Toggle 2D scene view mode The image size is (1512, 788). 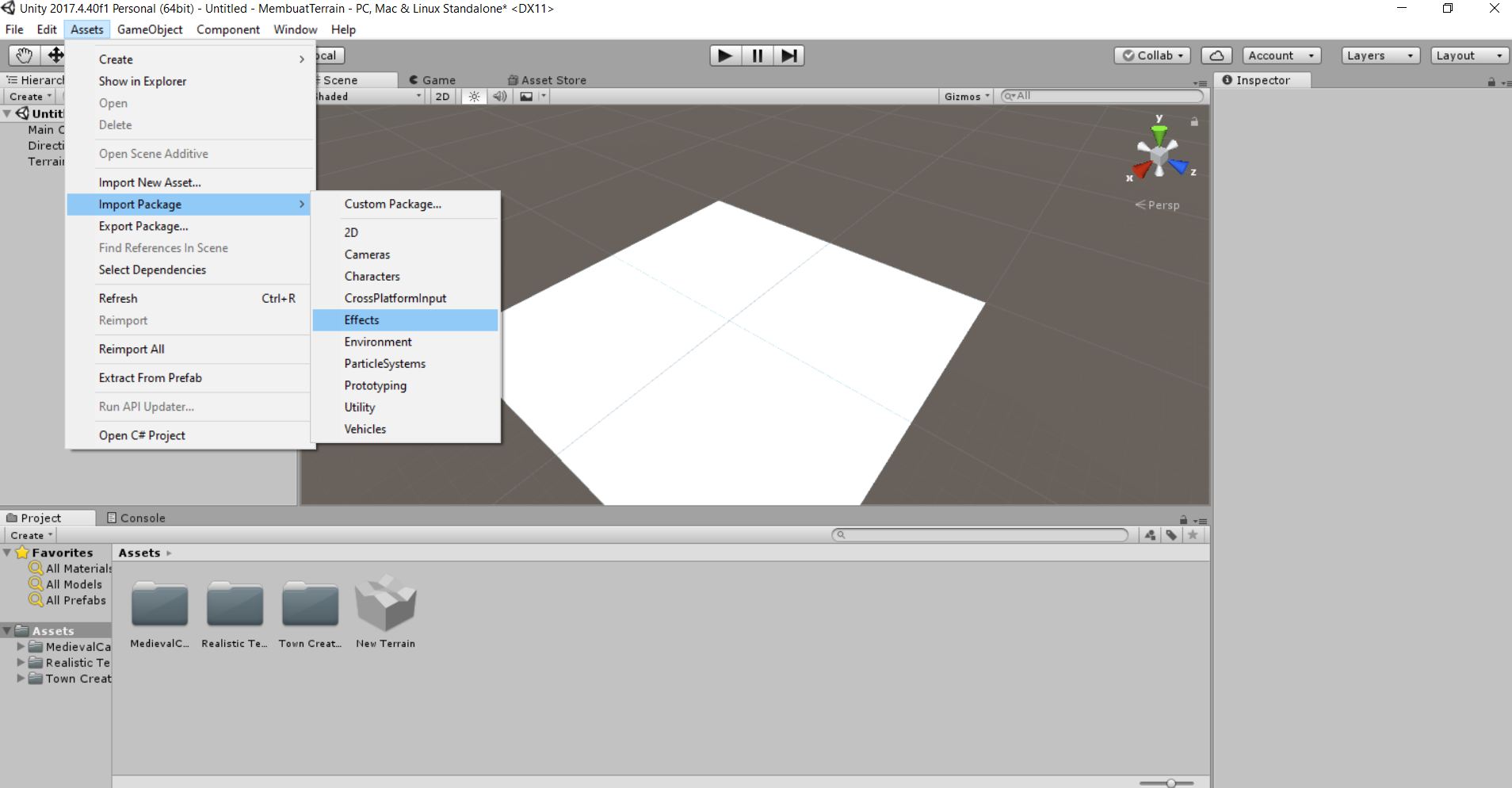[x=441, y=96]
